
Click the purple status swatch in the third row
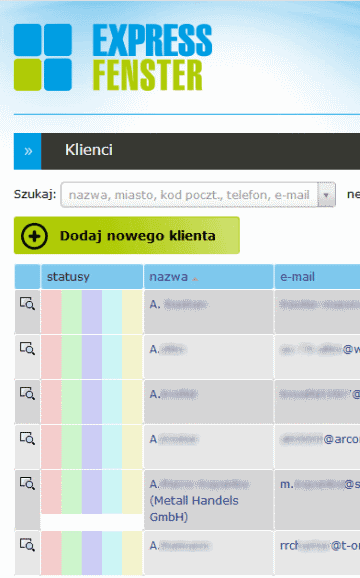[92, 402]
